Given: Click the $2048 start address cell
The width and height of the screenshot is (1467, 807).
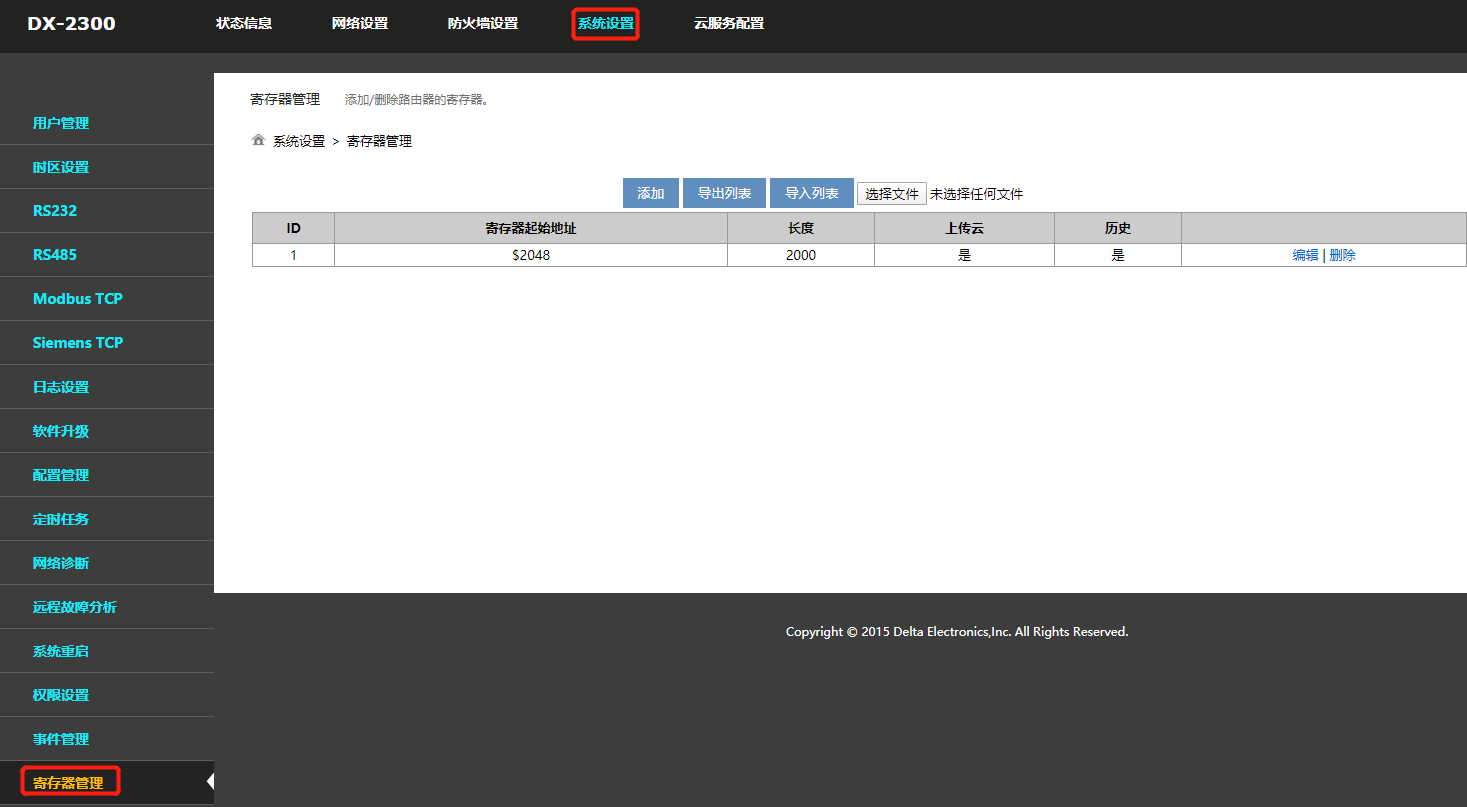Looking at the screenshot, I should (531, 255).
